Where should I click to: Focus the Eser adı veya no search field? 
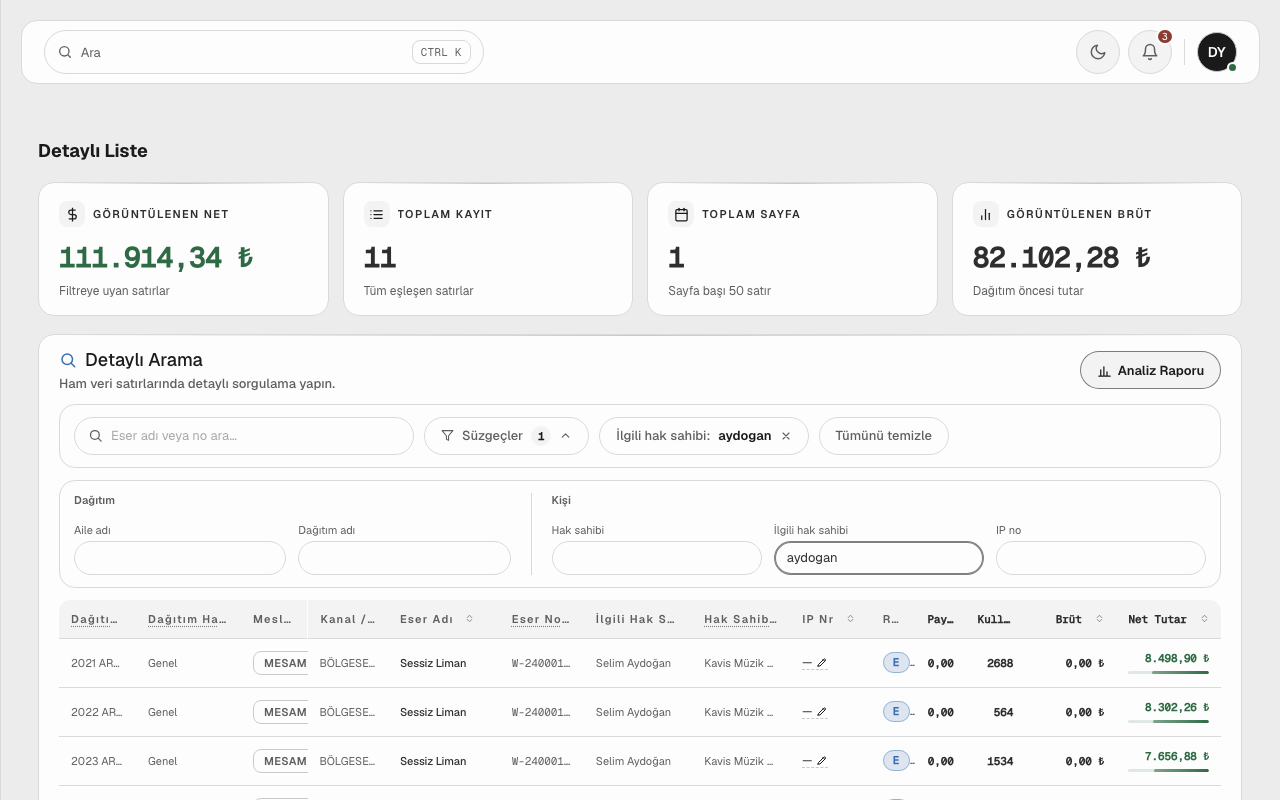pyautogui.click(x=244, y=436)
